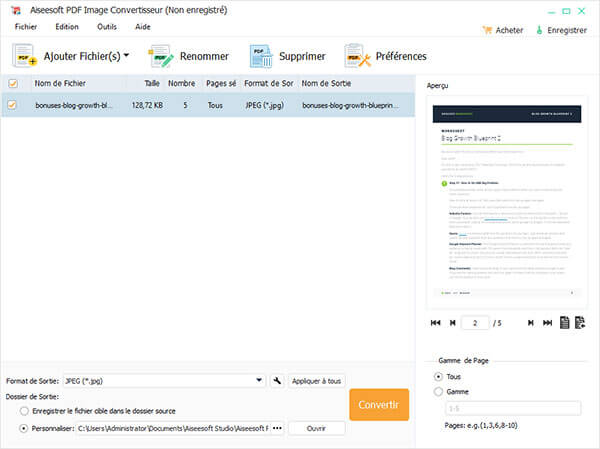This screenshot has width=600, height=449.
Task: Jump to the last preview page
Action: click(546, 323)
